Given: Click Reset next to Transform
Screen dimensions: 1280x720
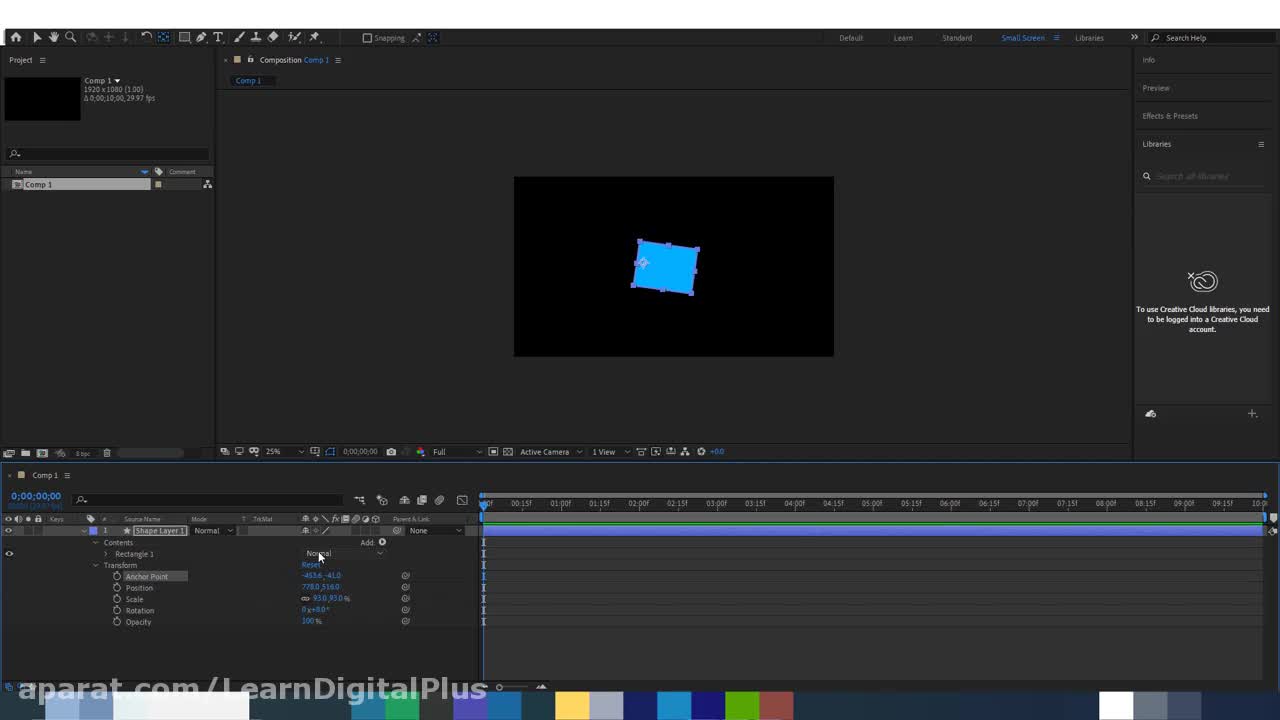Looking at the screenshot, I should click(311, 565).
